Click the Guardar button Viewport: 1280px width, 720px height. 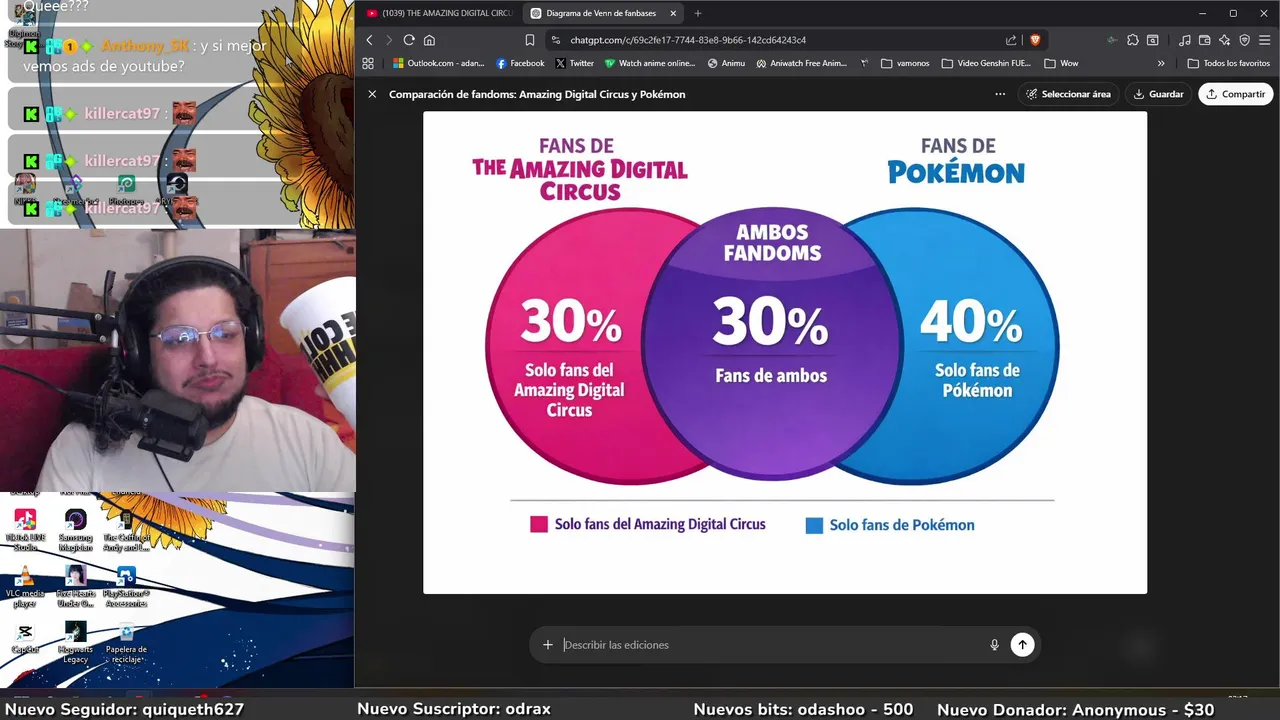click(x=1158, y=94)
